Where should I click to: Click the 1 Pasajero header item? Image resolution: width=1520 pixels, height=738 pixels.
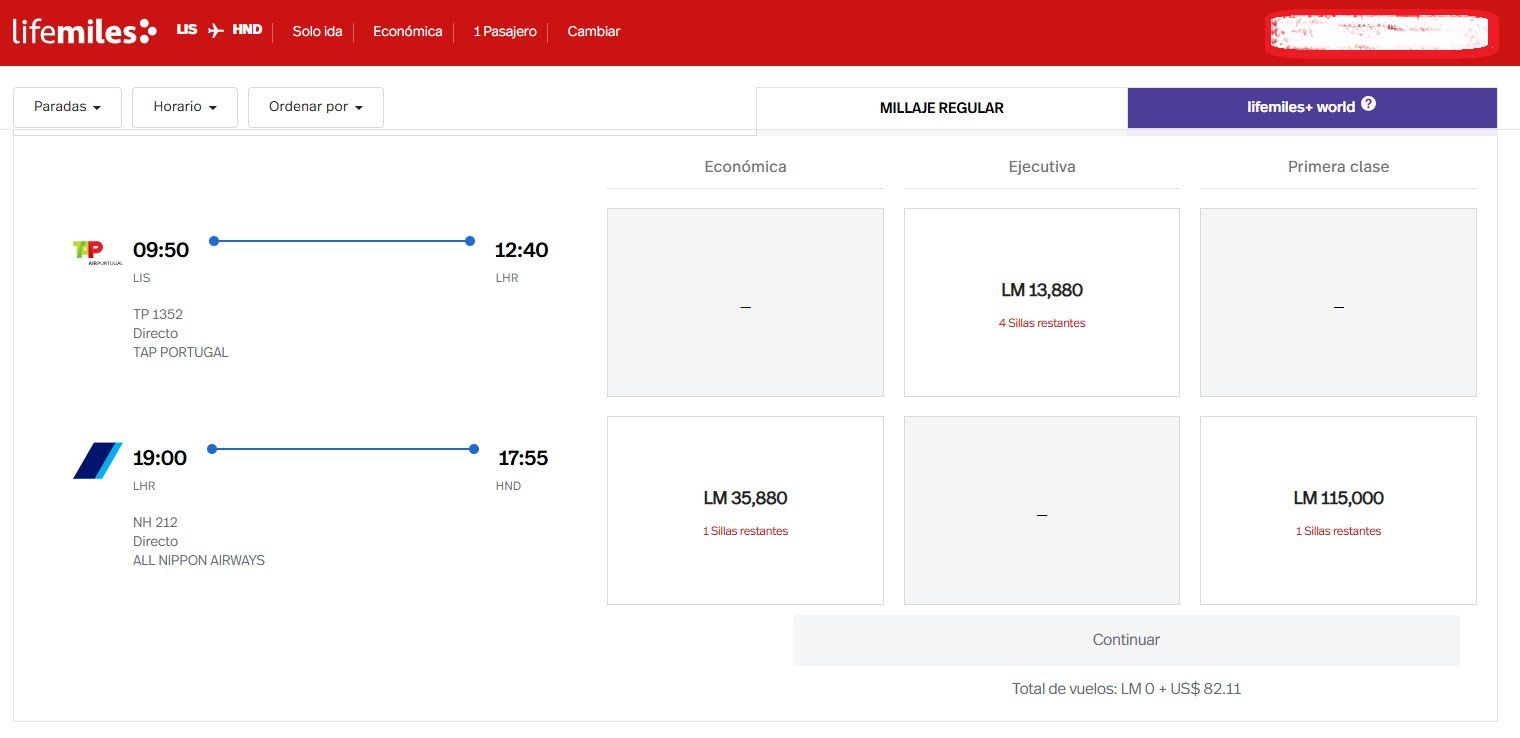(x=504, y=32)
